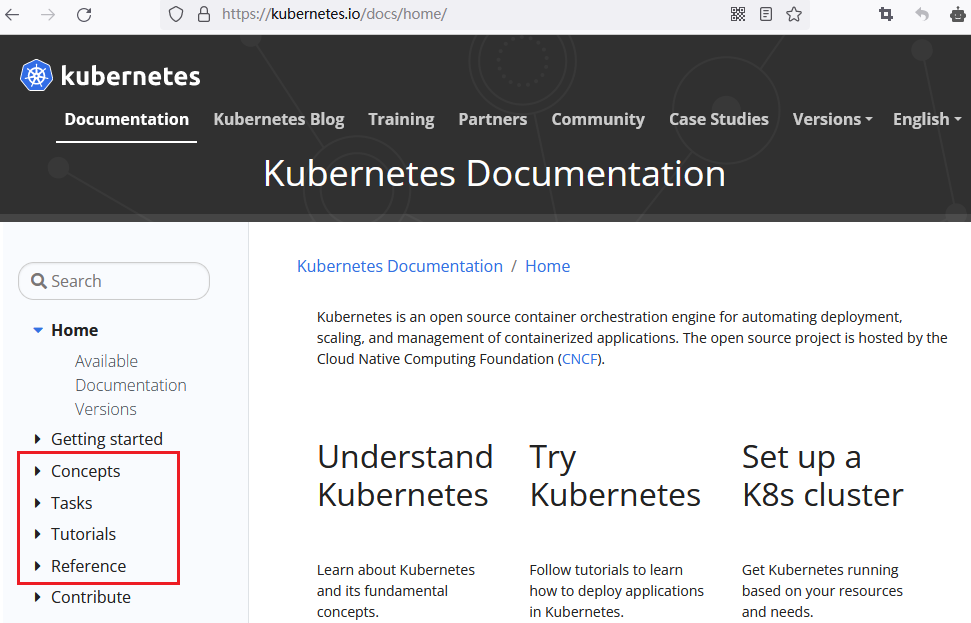The width and height of the screenshot is (971, 623).
Task: Click the padlock site security icon
Action: click(x=204, y=14)
